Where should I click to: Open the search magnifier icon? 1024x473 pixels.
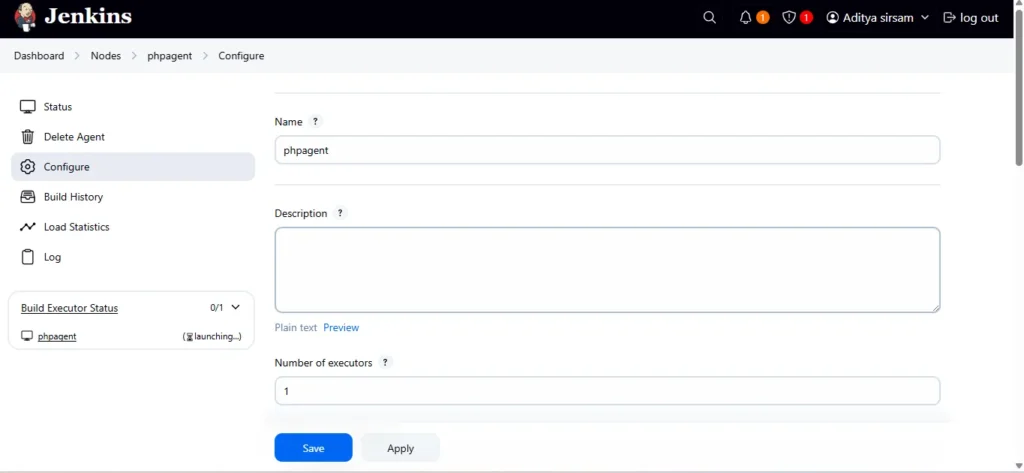click(x=709, y=18)
